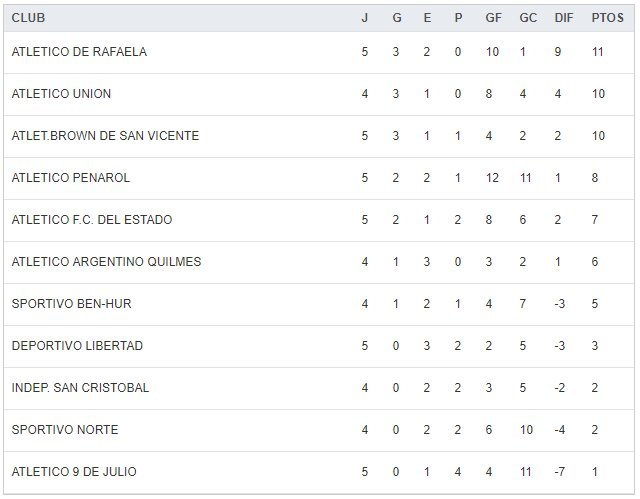Screen dimensions: 640x499
Task: Click Indep. San Cristobal club name
Action: [80, 388]
